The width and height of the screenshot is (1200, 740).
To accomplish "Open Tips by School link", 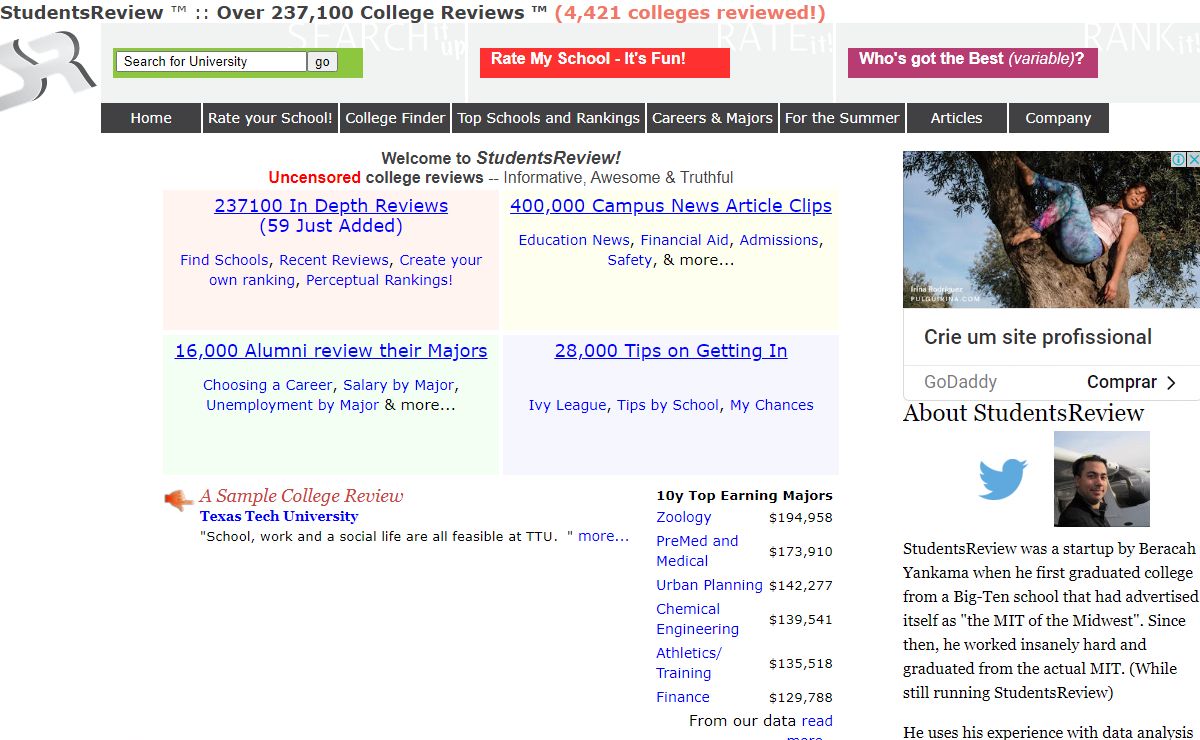I will point(668,405).
